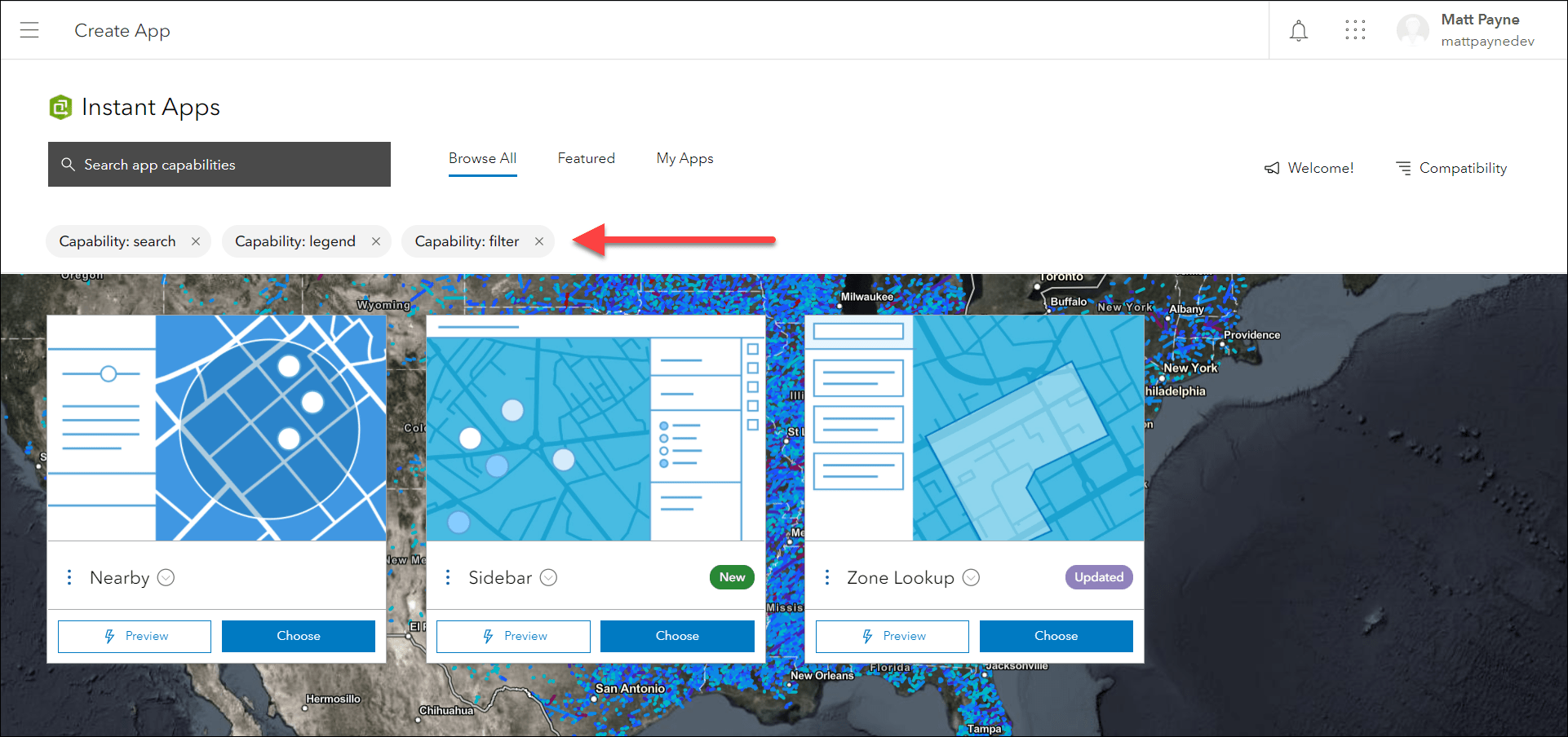The image size is (1568, 737).
Task: Click the Instant Apps logo icon
Action: (x=60, y=107)
